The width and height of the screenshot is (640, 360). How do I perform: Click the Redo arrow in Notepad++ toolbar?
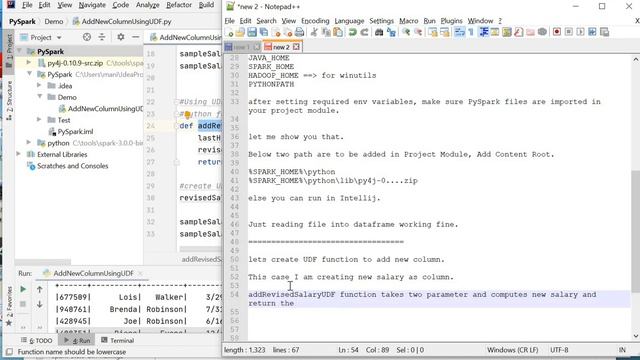[x=364, y=32]
